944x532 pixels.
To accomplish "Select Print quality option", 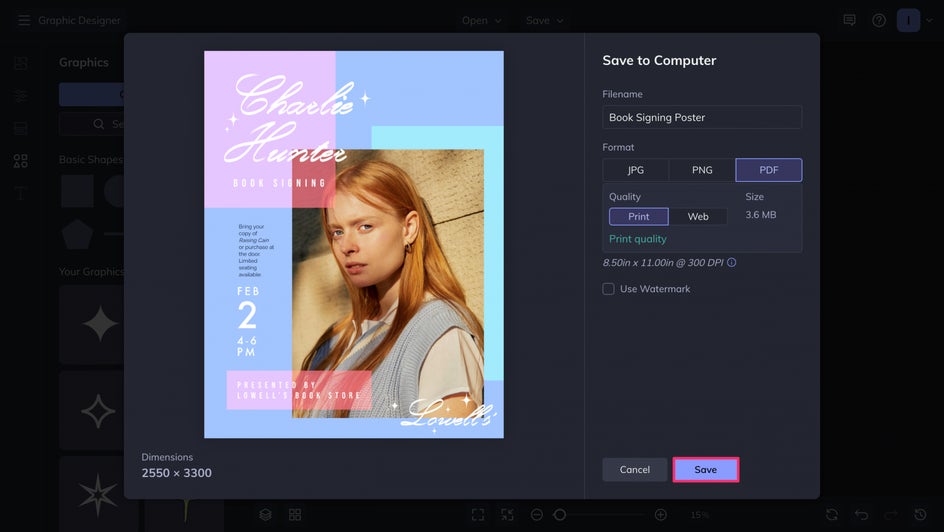I will pos(639,217).
